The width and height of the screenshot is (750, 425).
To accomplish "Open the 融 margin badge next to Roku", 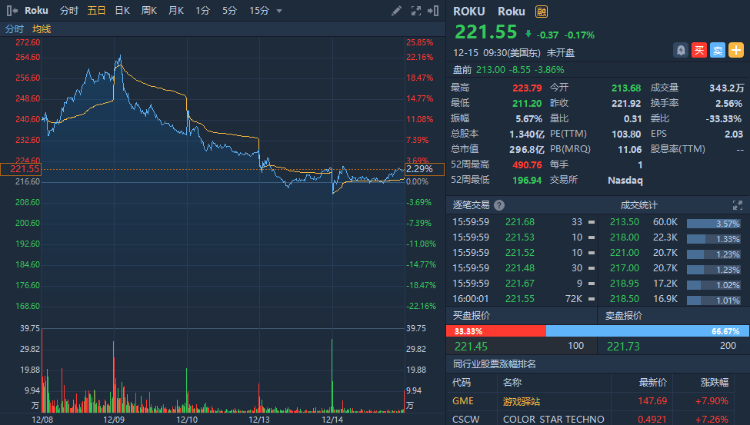I will (541, 11).
